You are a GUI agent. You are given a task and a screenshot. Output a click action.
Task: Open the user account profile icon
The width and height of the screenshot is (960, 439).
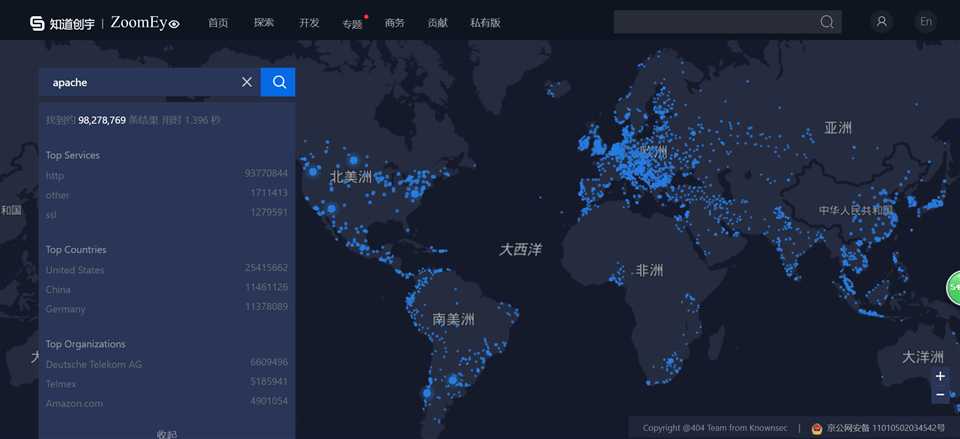pos(882,21)
